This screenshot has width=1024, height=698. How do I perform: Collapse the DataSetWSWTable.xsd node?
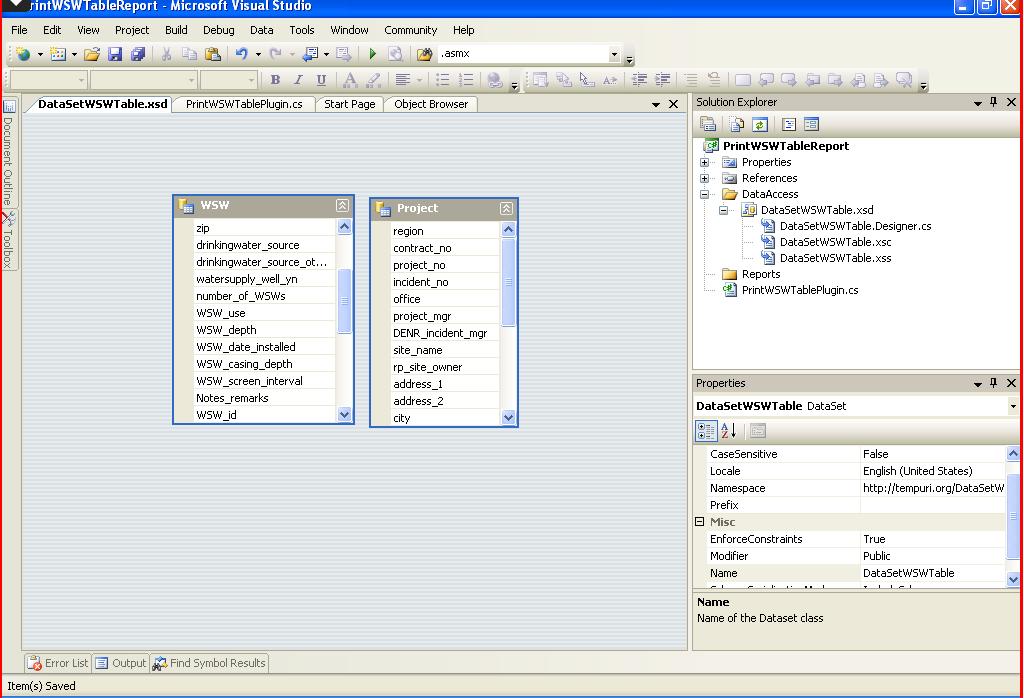(724, 210)
